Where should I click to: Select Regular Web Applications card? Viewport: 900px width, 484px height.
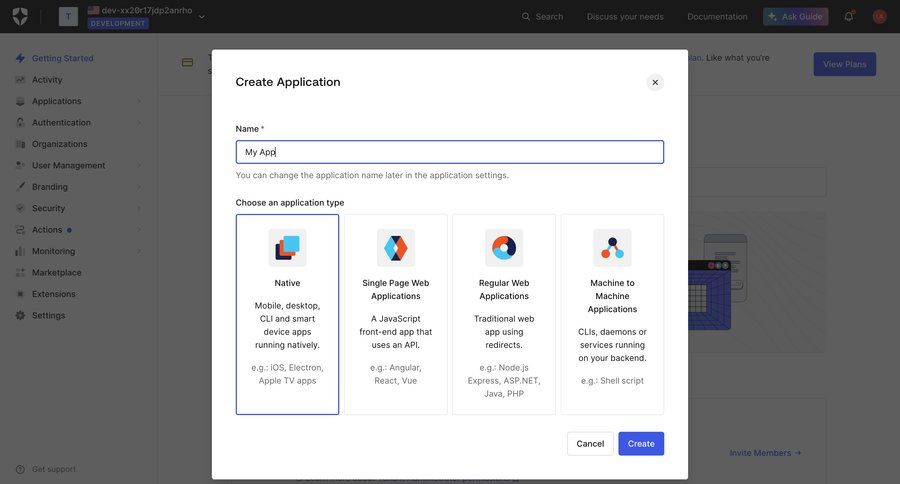point(504,314)
